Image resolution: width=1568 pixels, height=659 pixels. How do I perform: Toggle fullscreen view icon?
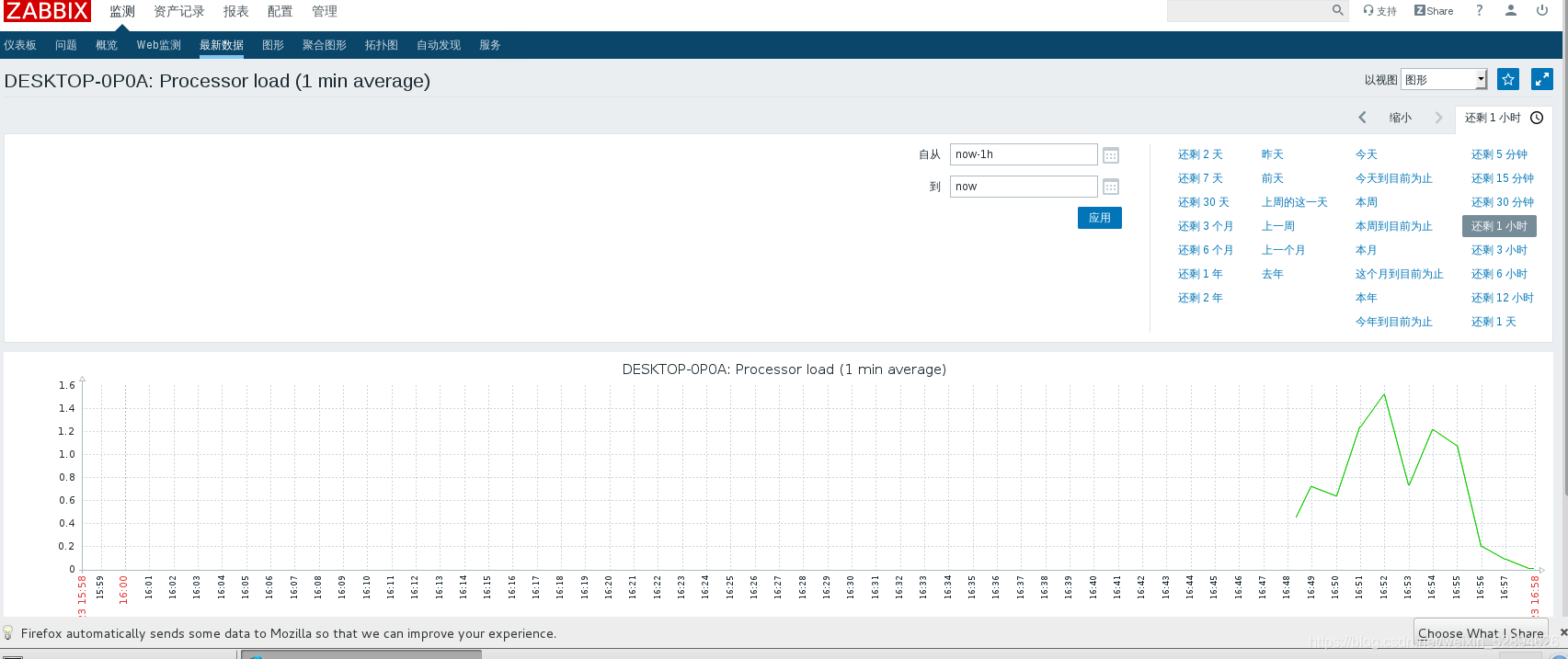[x=1542, y=79]
